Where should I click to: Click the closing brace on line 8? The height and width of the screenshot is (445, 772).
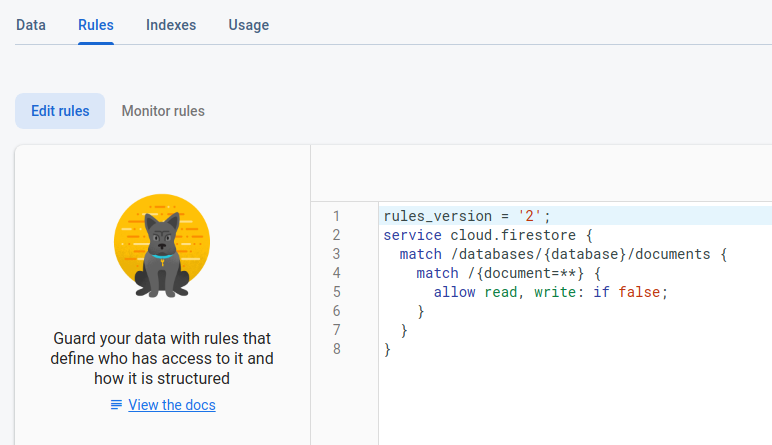(x=387, y=349)
